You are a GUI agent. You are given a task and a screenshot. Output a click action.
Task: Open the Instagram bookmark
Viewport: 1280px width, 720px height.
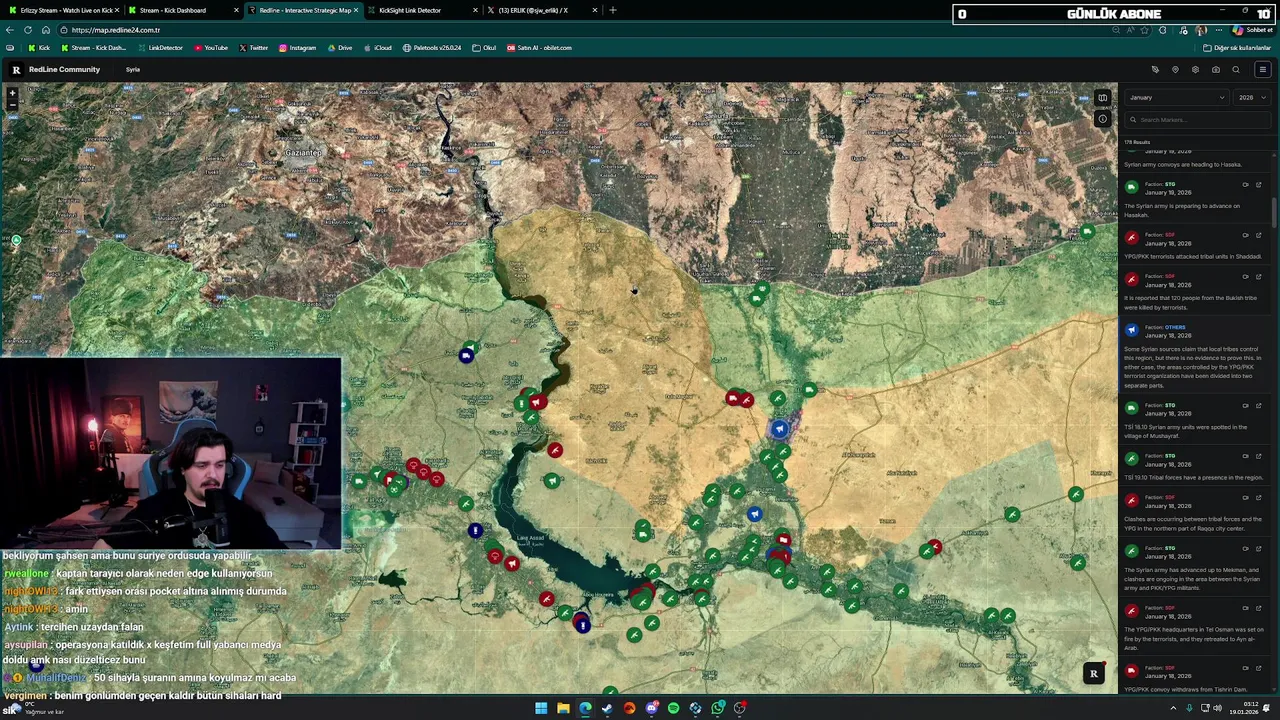(x=297, y=48)
